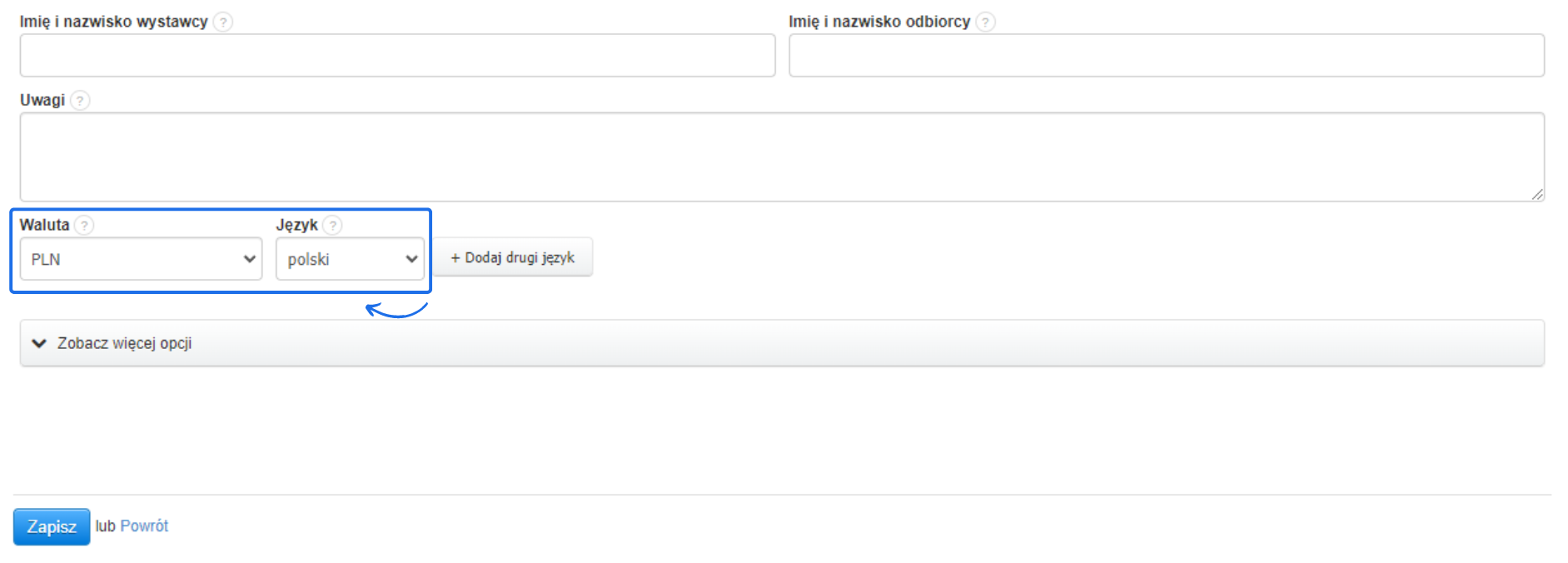Show help for the Język field

[332, 225]
